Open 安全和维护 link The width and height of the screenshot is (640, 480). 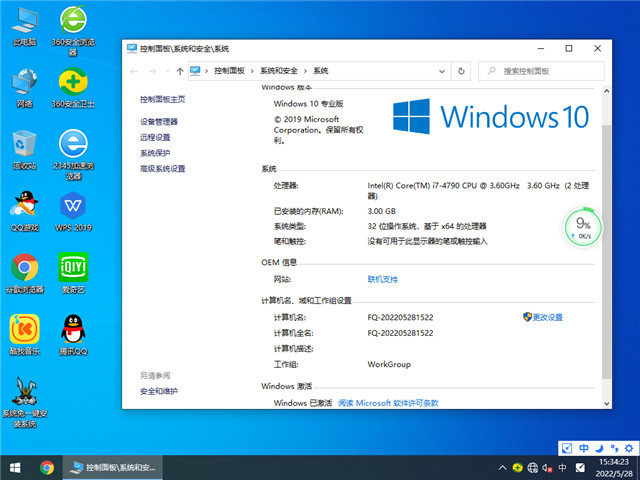(x=159, y=391)
